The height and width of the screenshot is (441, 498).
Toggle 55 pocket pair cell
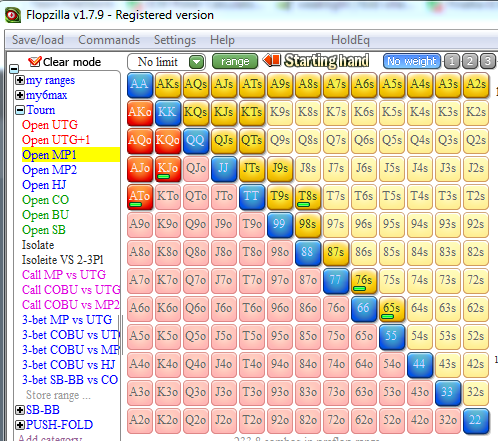392,337
